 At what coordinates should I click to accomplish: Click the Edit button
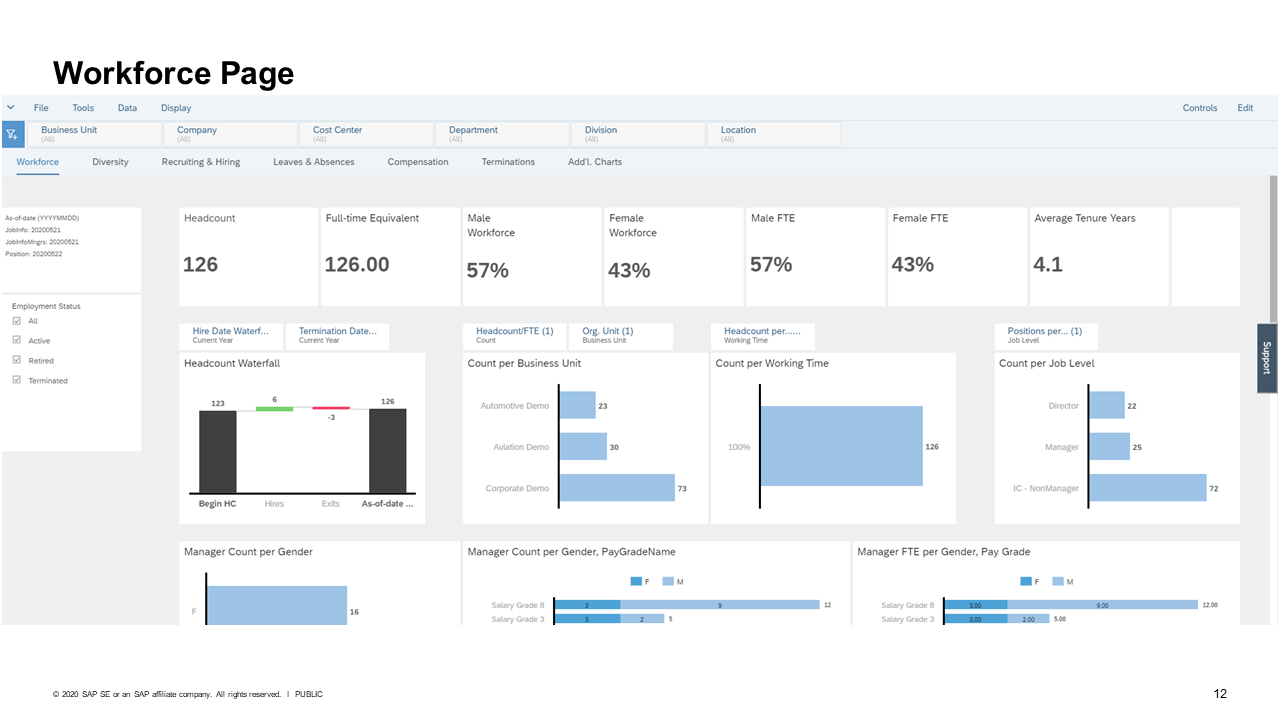[1245, 107]
